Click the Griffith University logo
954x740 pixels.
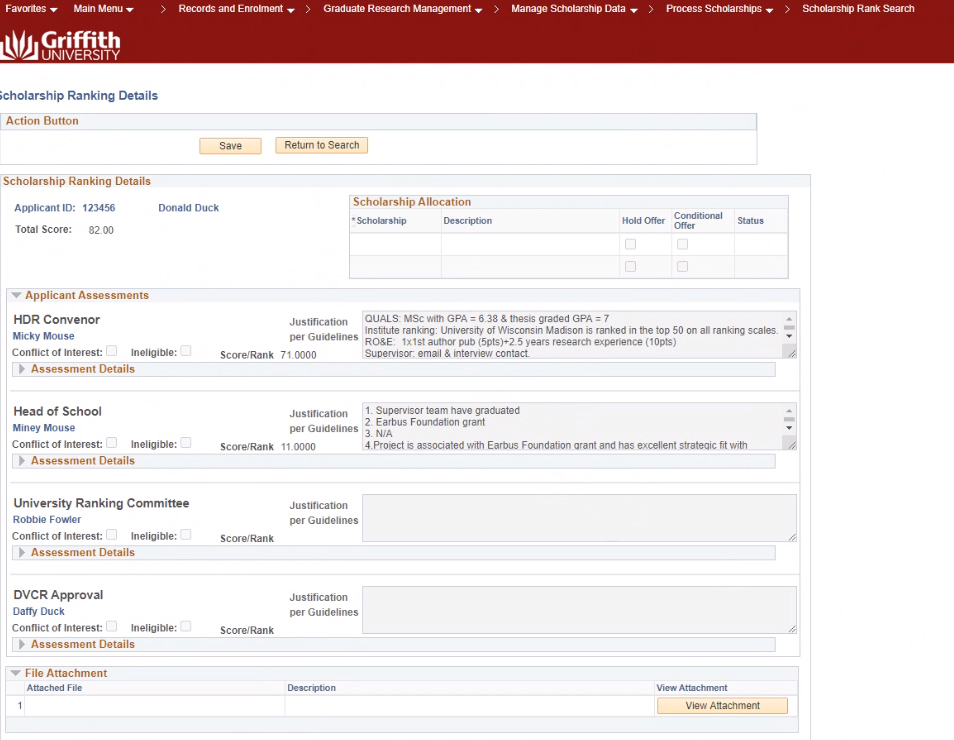61,44
